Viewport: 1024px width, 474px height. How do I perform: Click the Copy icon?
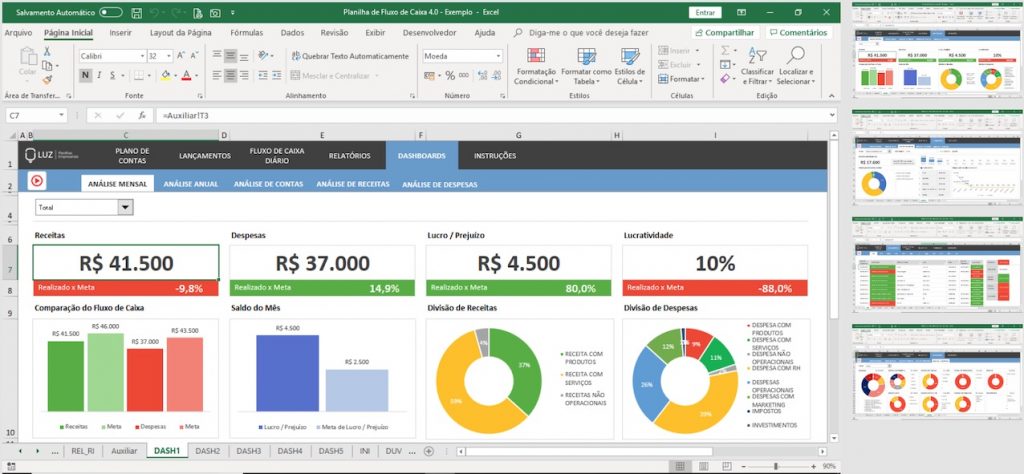coord(47,65)
